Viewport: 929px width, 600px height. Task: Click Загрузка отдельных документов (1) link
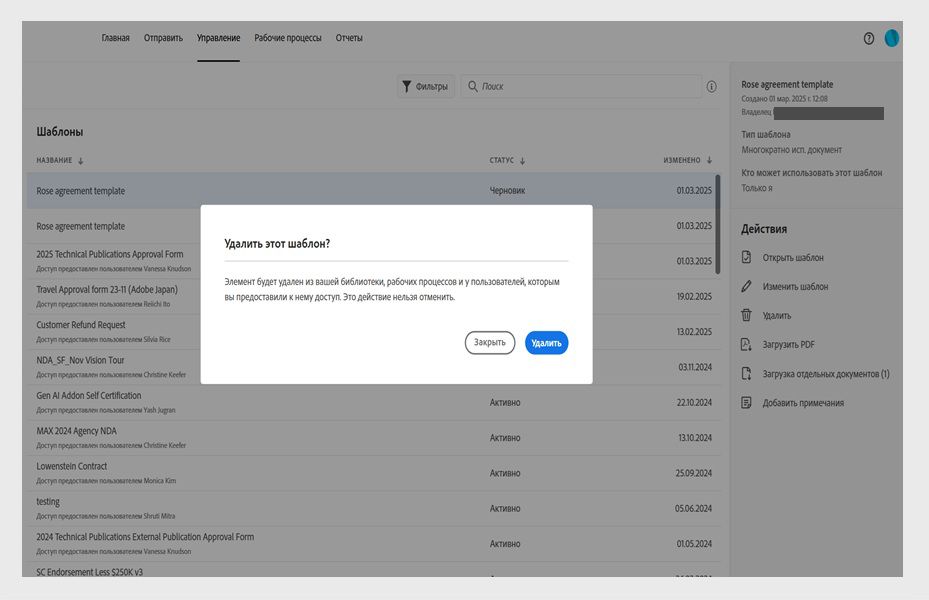coord(826,374)
